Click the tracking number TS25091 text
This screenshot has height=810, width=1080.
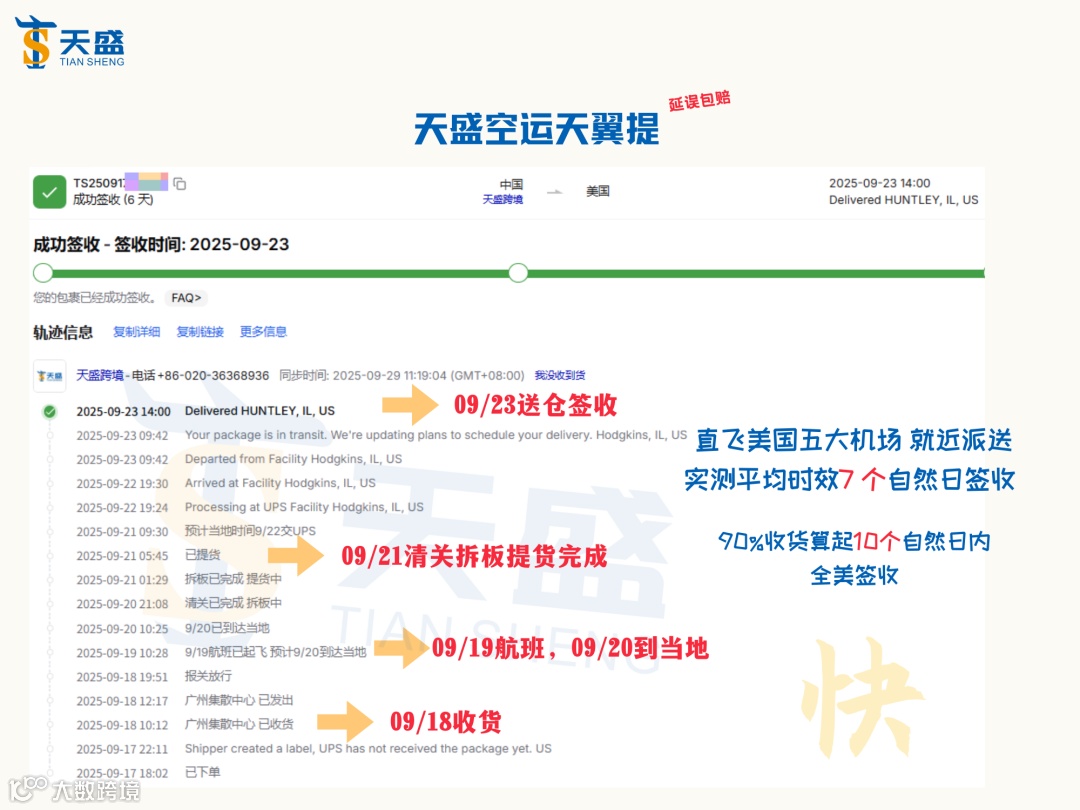[99, 183]
